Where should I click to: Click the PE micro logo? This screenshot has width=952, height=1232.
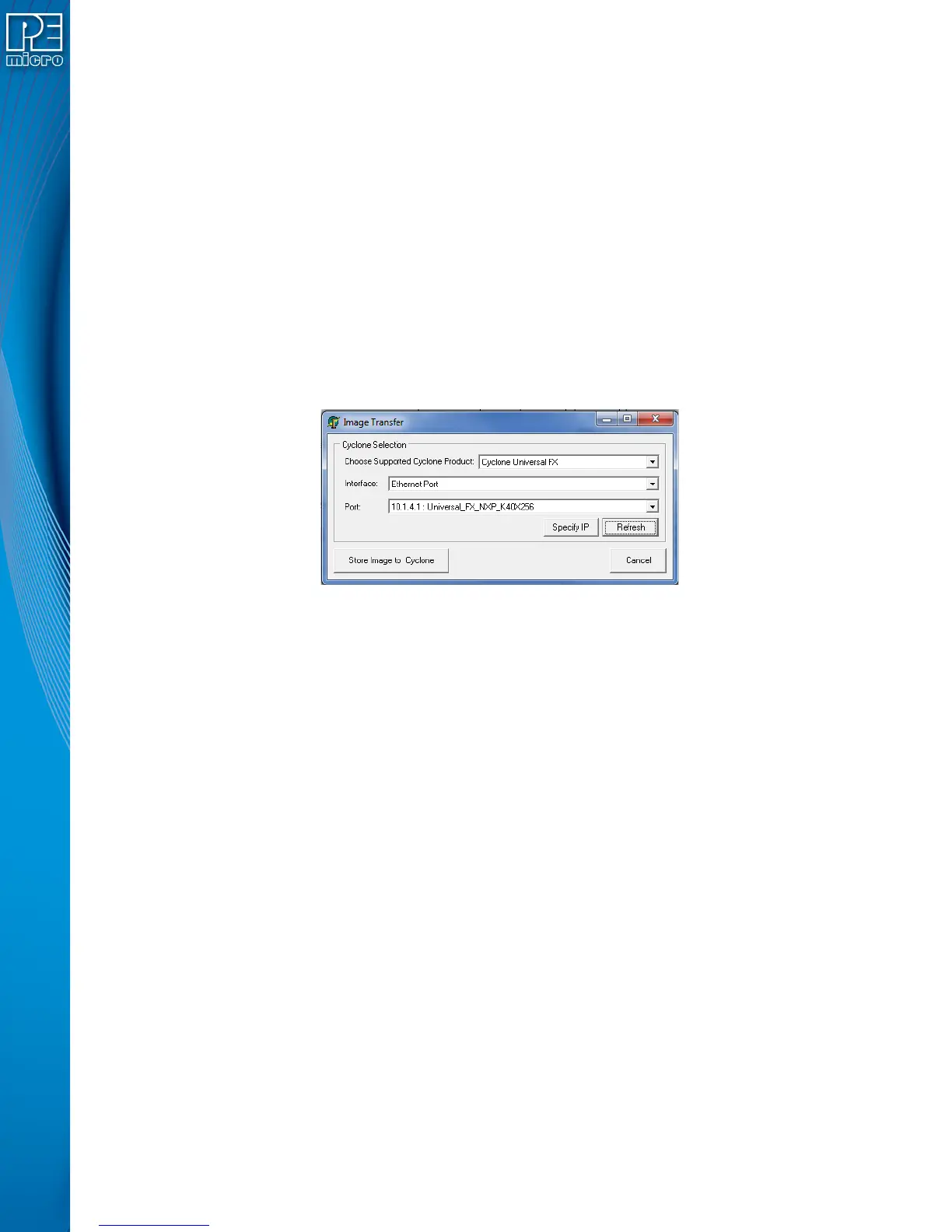click(34, 40)
